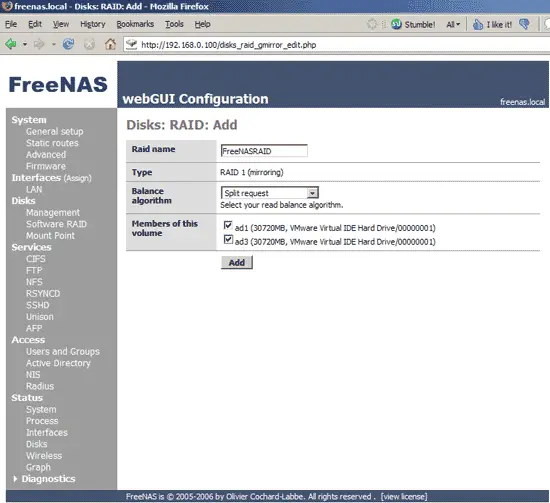Open the Help menu
This screenshot has width=550, height=503.
point(202,24)
